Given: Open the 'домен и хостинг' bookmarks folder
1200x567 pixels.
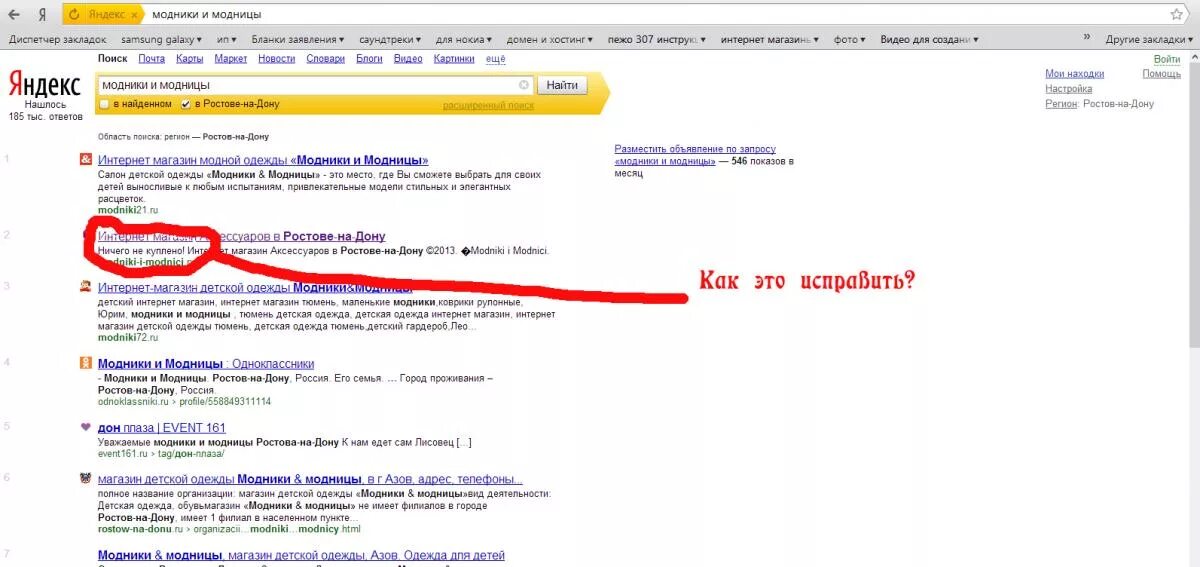Looking at the screenshot, I should (551, 40).
